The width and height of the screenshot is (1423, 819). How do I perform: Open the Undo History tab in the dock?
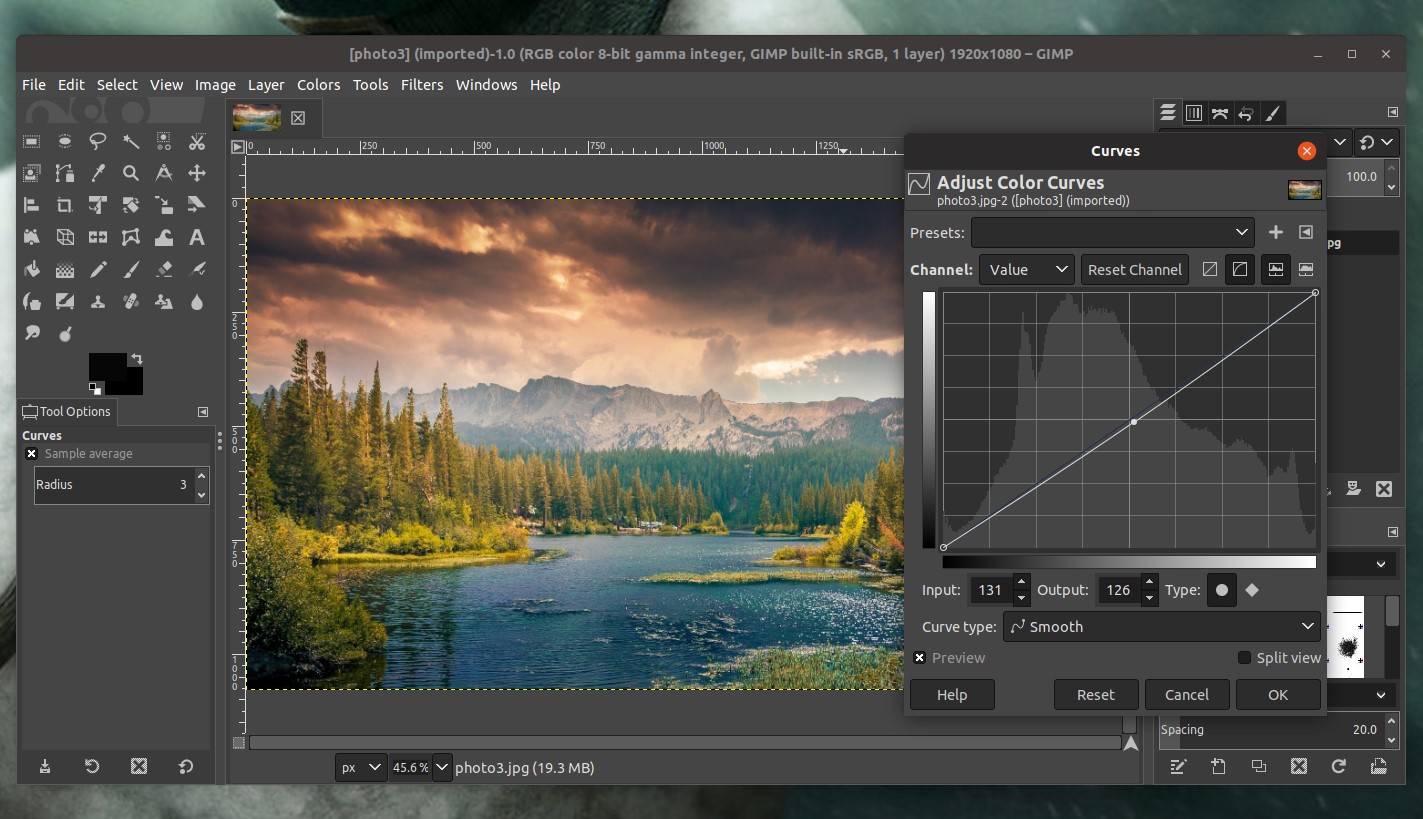click(1246, 113)
